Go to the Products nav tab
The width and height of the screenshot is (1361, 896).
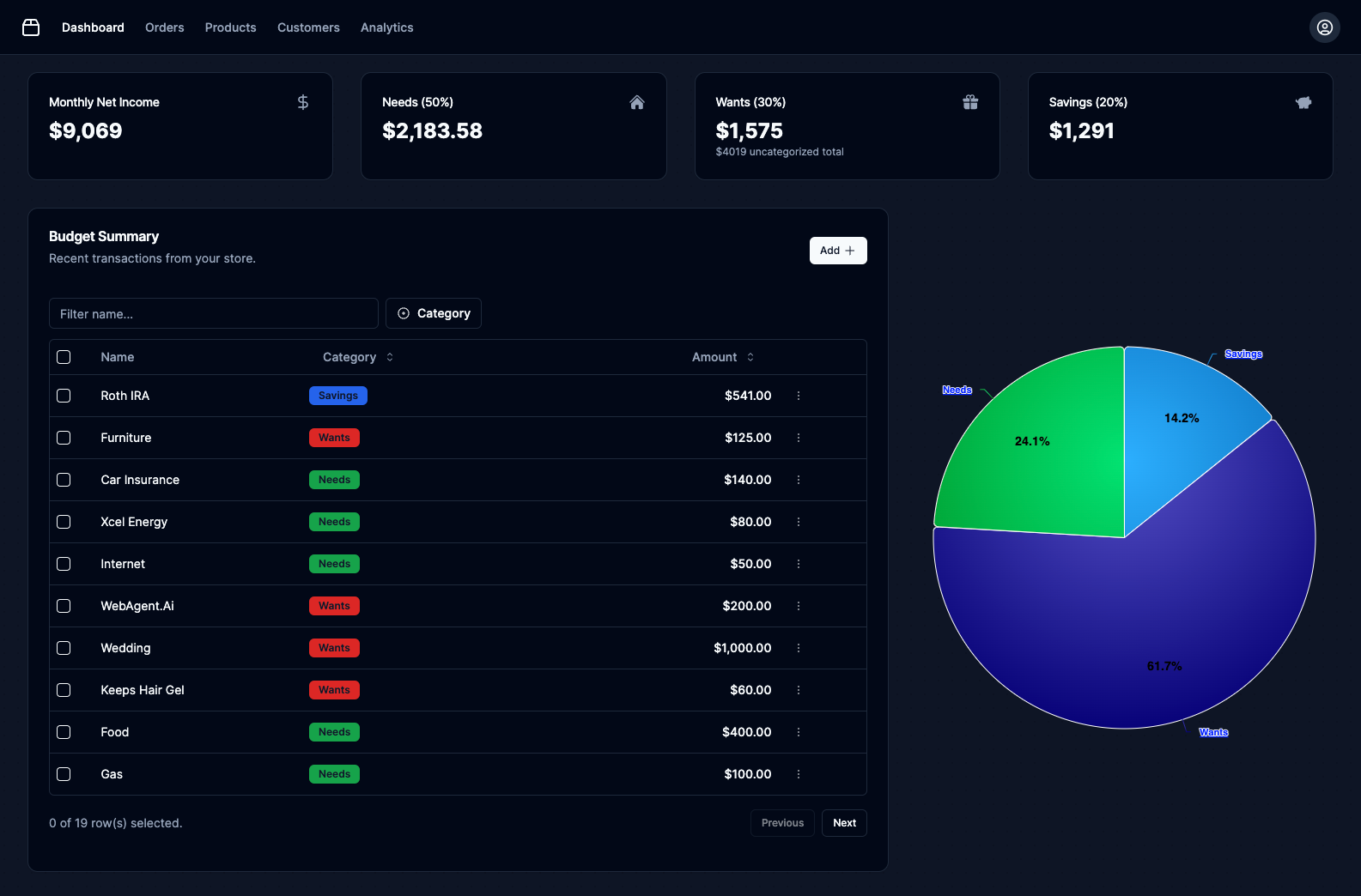pyautogui.click(x=231, y=27)
